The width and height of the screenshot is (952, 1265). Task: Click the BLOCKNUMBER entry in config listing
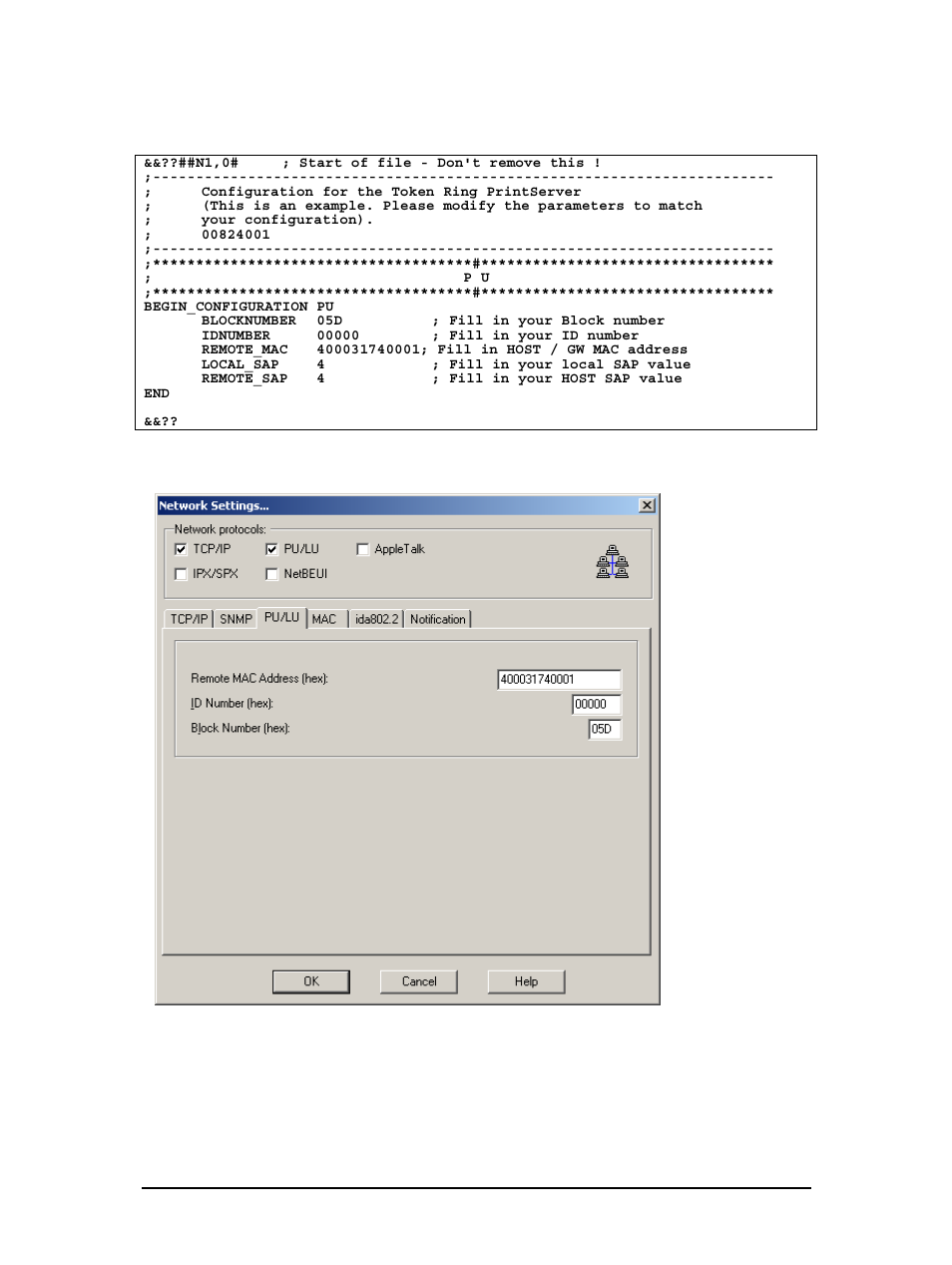pyautogui.click(x=248, y=320)
